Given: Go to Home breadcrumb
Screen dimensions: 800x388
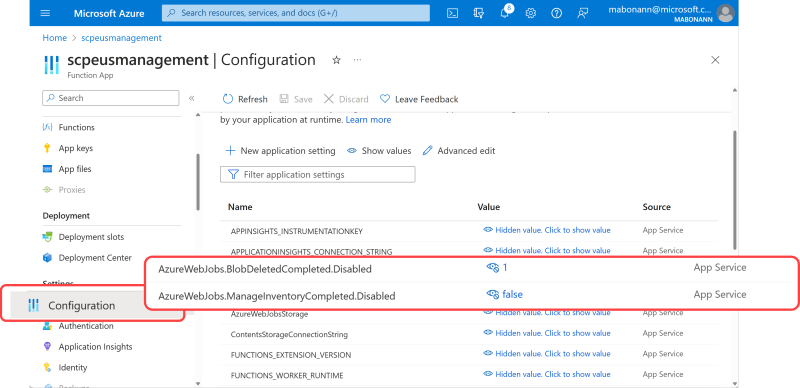Looking at the screenshot, I should tap(55, 38).
